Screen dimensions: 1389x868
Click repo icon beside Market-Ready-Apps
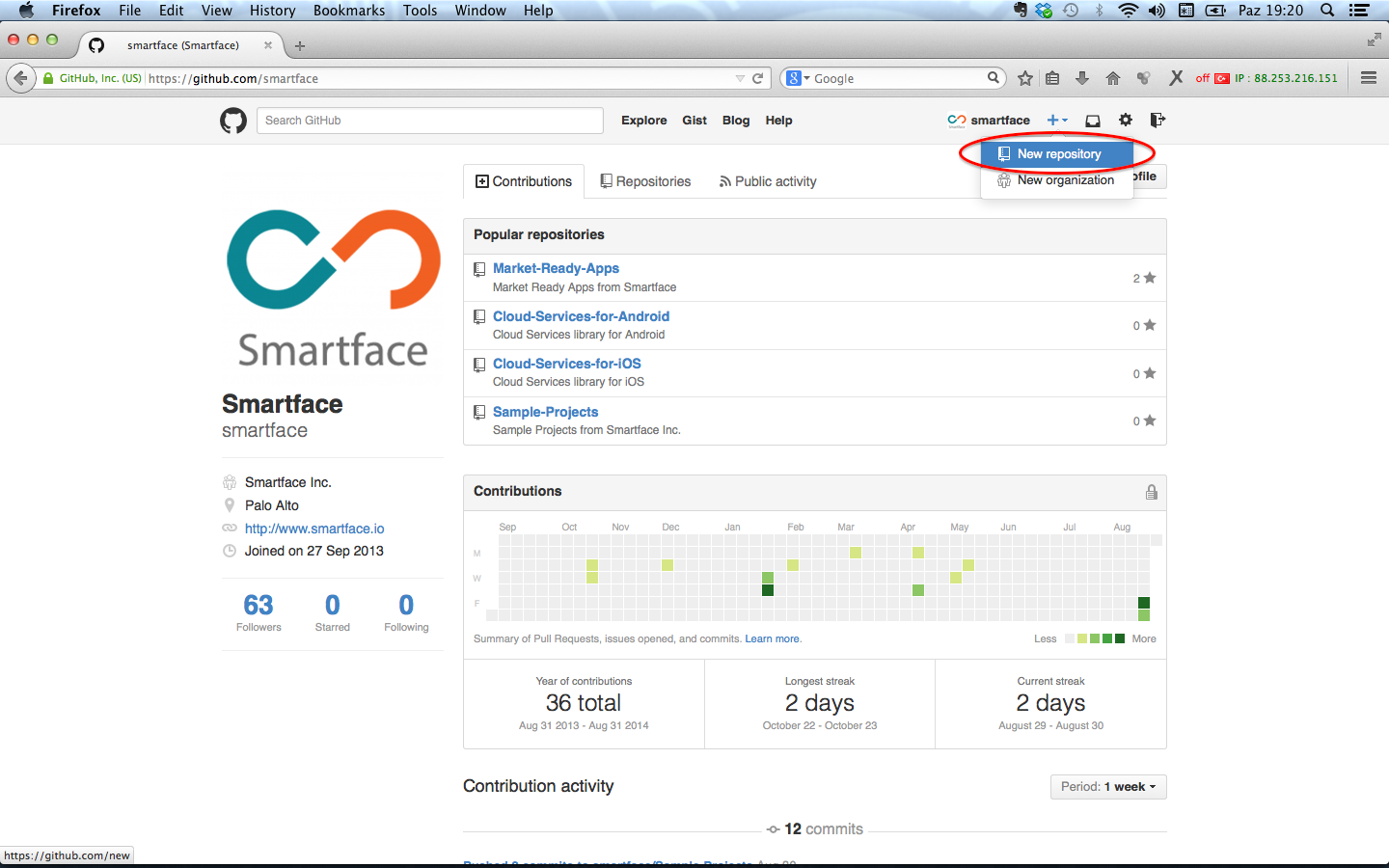479,269
